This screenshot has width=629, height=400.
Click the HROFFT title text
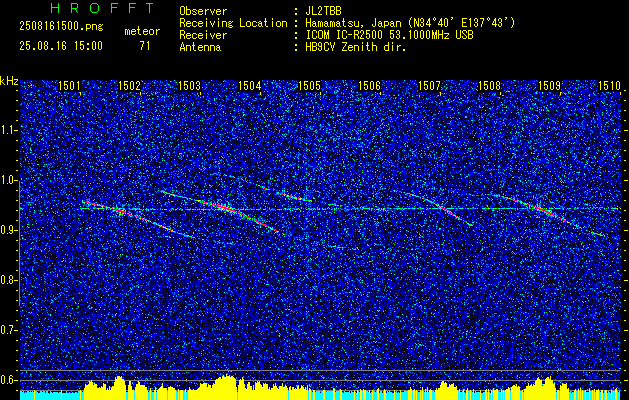pos(103,8)
